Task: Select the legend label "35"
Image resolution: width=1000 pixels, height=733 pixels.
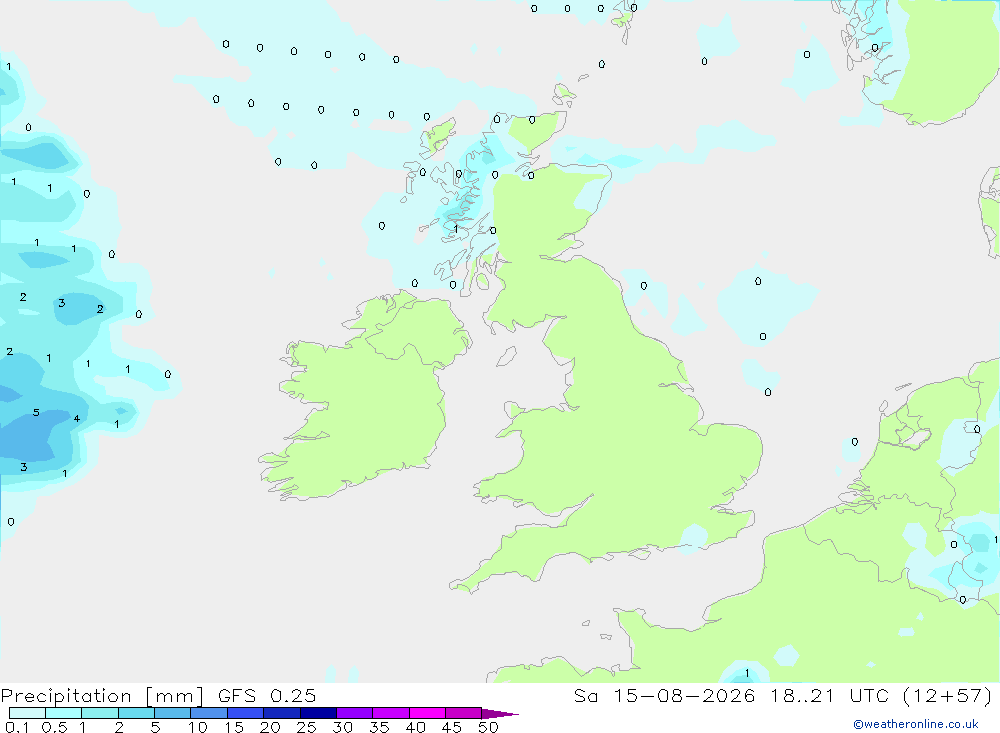Action: 379,727
